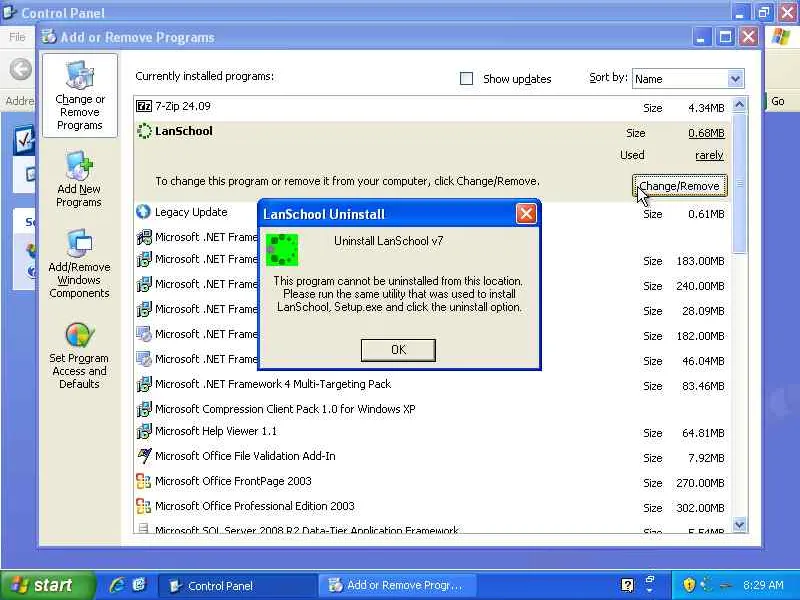Viewport: 800px width, 600px height.
Task: Click the 0.68MB size link for LanSchool
Action: point(706,133)
